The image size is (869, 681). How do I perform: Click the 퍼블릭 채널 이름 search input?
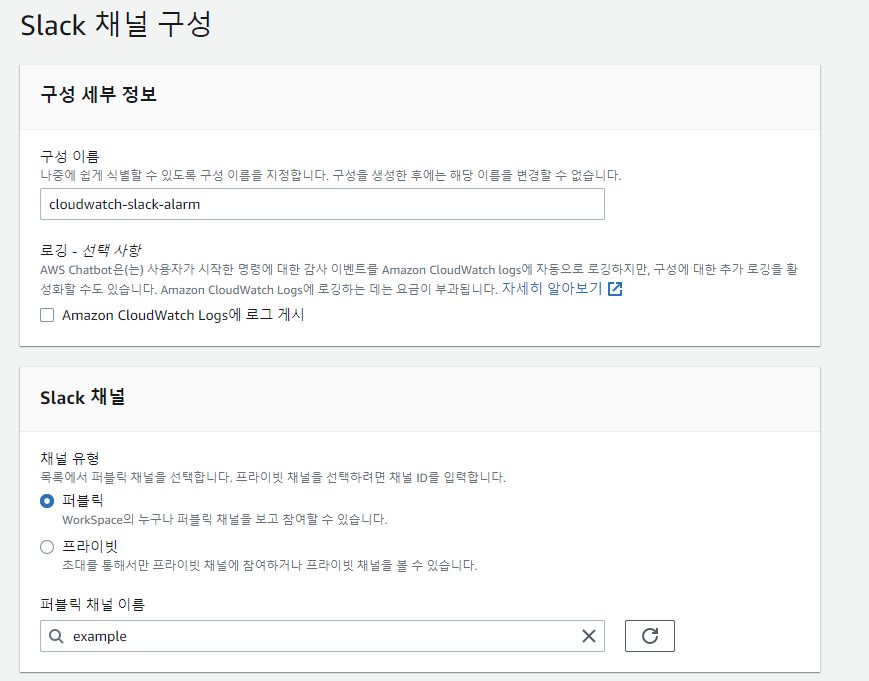(322, 636)
